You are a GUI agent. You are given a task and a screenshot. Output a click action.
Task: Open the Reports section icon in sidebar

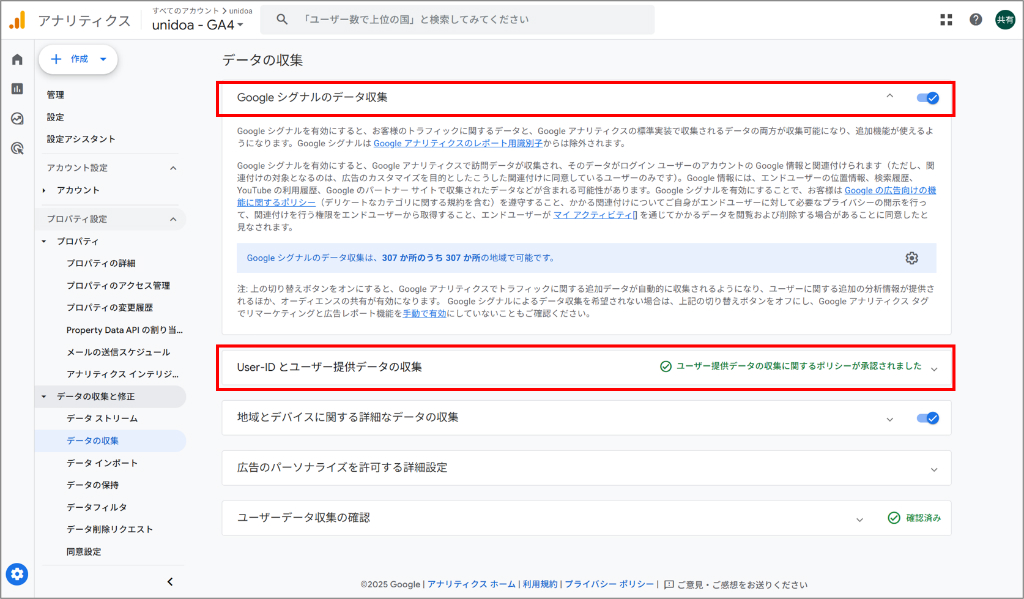[16, 88]
